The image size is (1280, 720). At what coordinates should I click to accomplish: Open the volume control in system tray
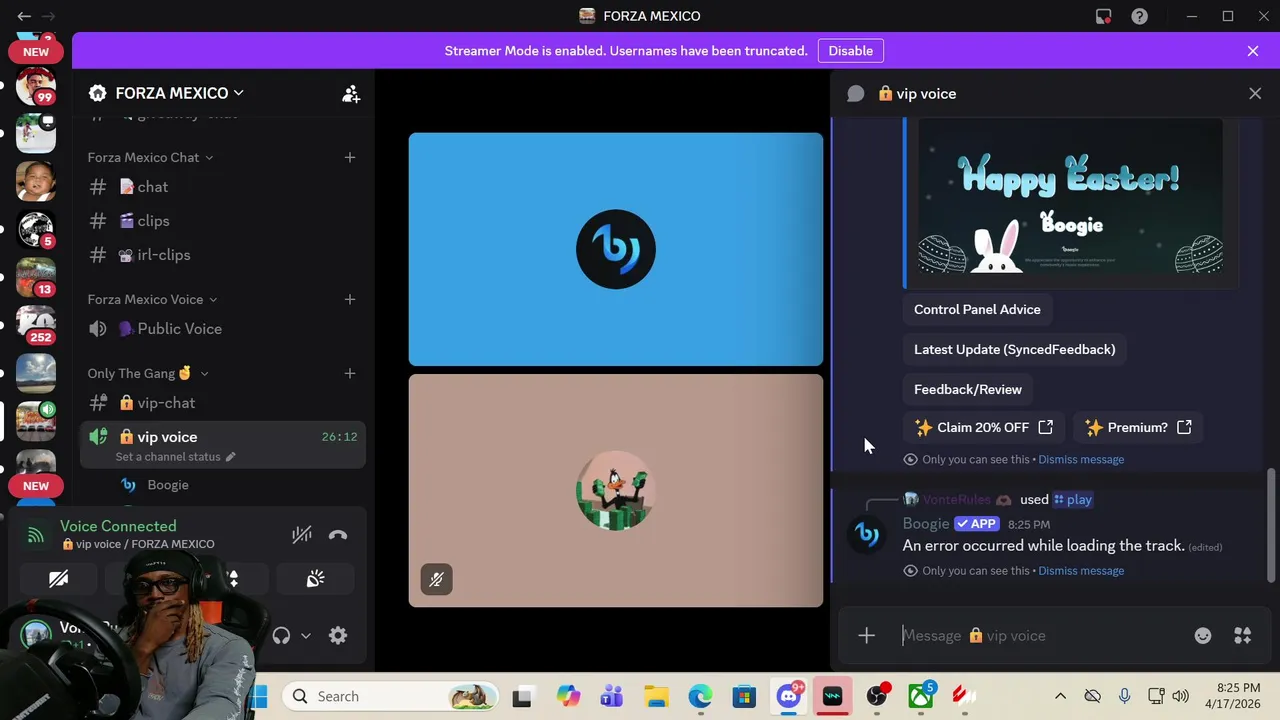point(1181,696)
